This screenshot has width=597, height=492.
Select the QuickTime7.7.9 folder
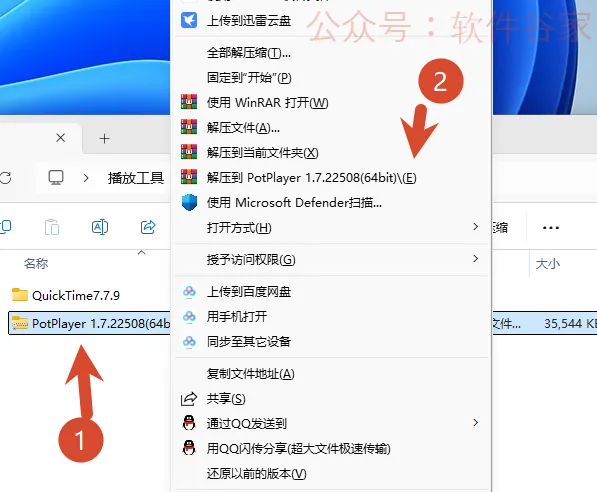pyautogui.click(x=76, y=296)
